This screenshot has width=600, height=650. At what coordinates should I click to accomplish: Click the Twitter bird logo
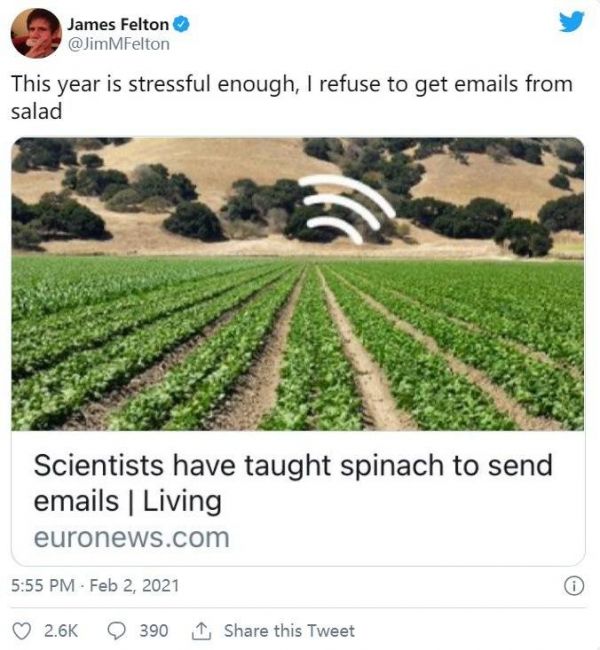(x=571, y=21)
